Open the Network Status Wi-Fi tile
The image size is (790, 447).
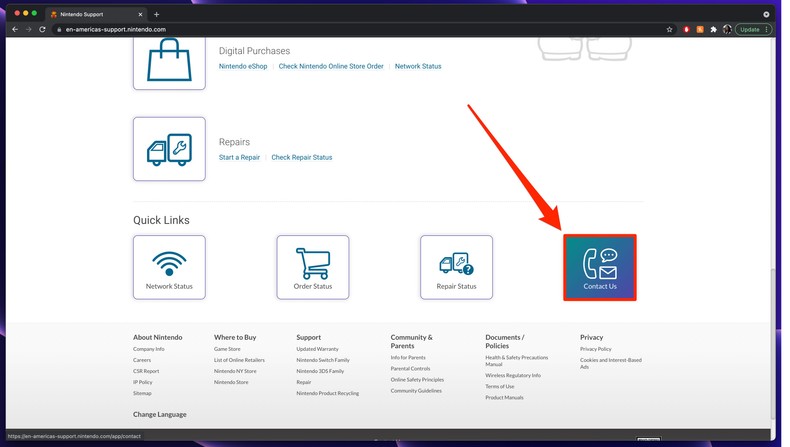169,267
